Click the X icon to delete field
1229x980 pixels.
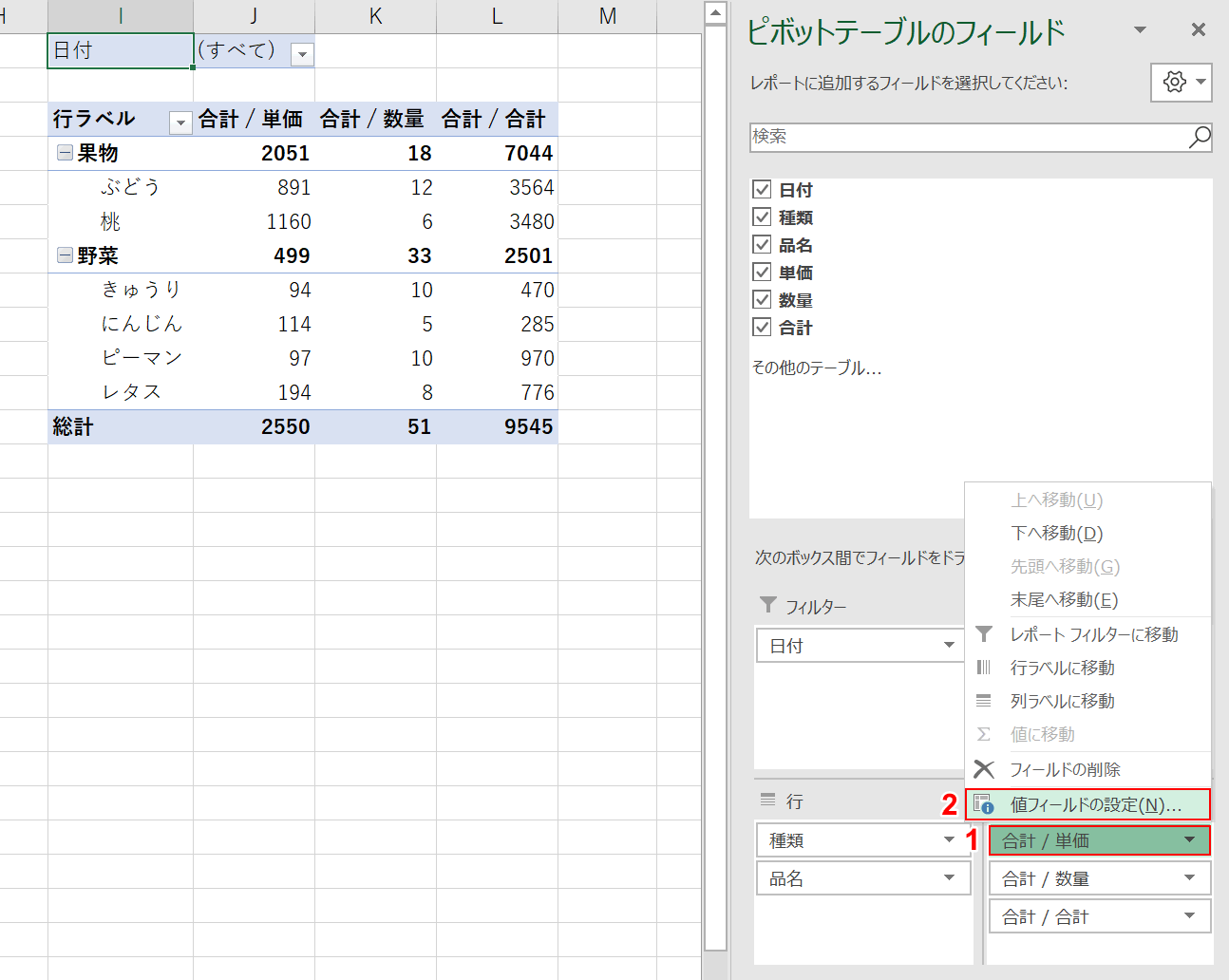[x=984, y=769]
